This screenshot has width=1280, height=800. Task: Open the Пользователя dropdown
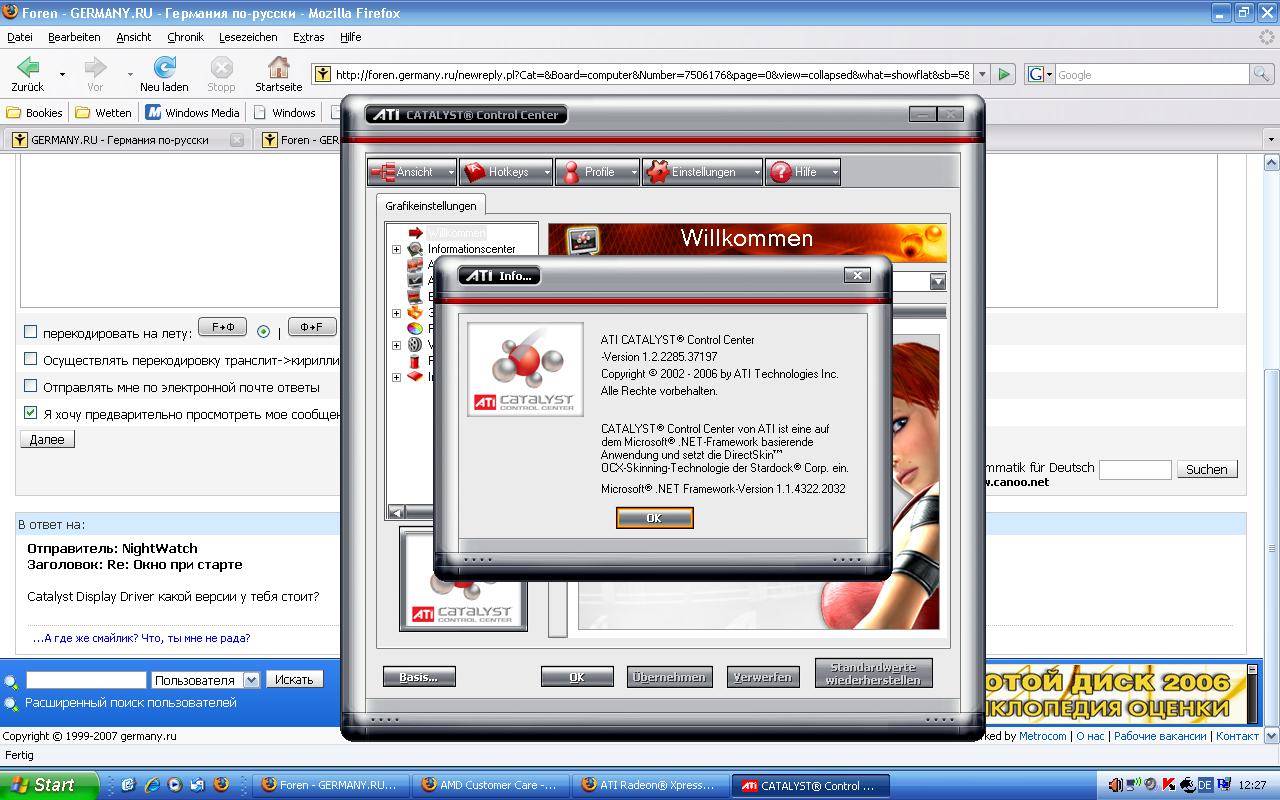coord(251,680)
